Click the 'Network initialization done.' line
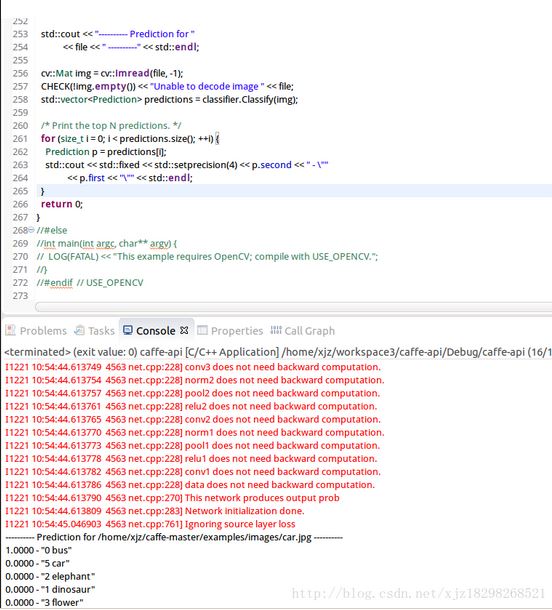This screenshot has width=552, height=610. click(155, 511)
